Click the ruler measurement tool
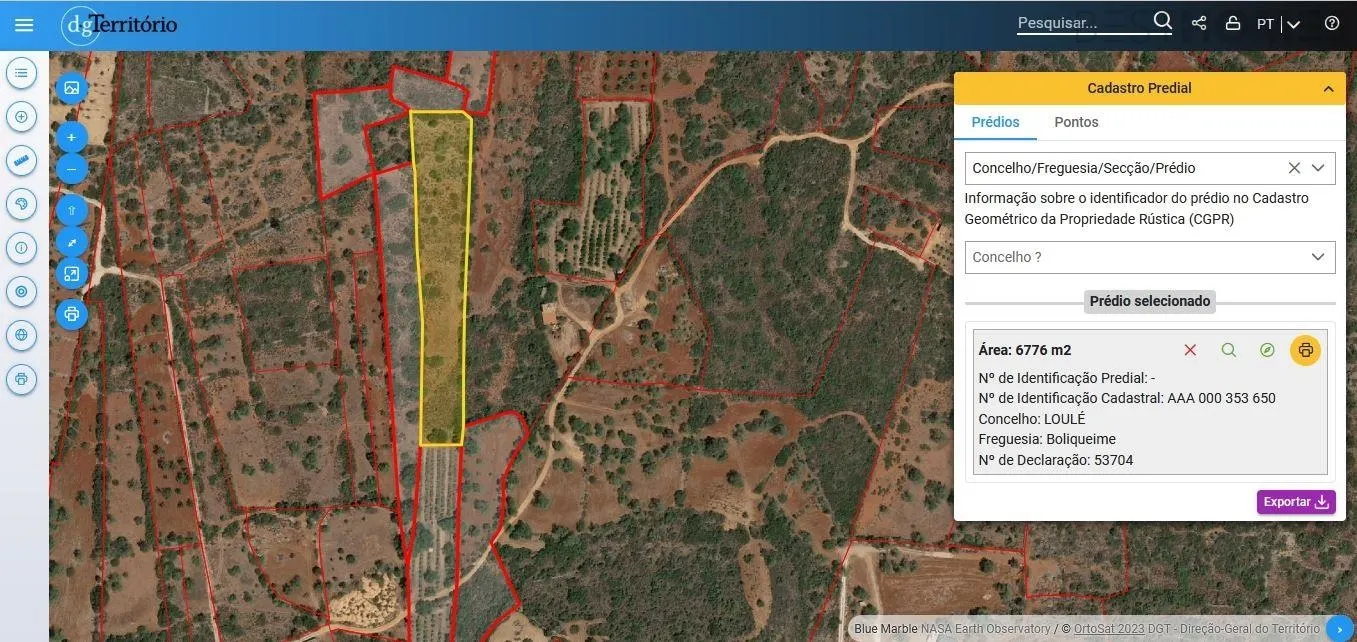Viewport: 1357px width, 642px height. (x=21, y=160)
